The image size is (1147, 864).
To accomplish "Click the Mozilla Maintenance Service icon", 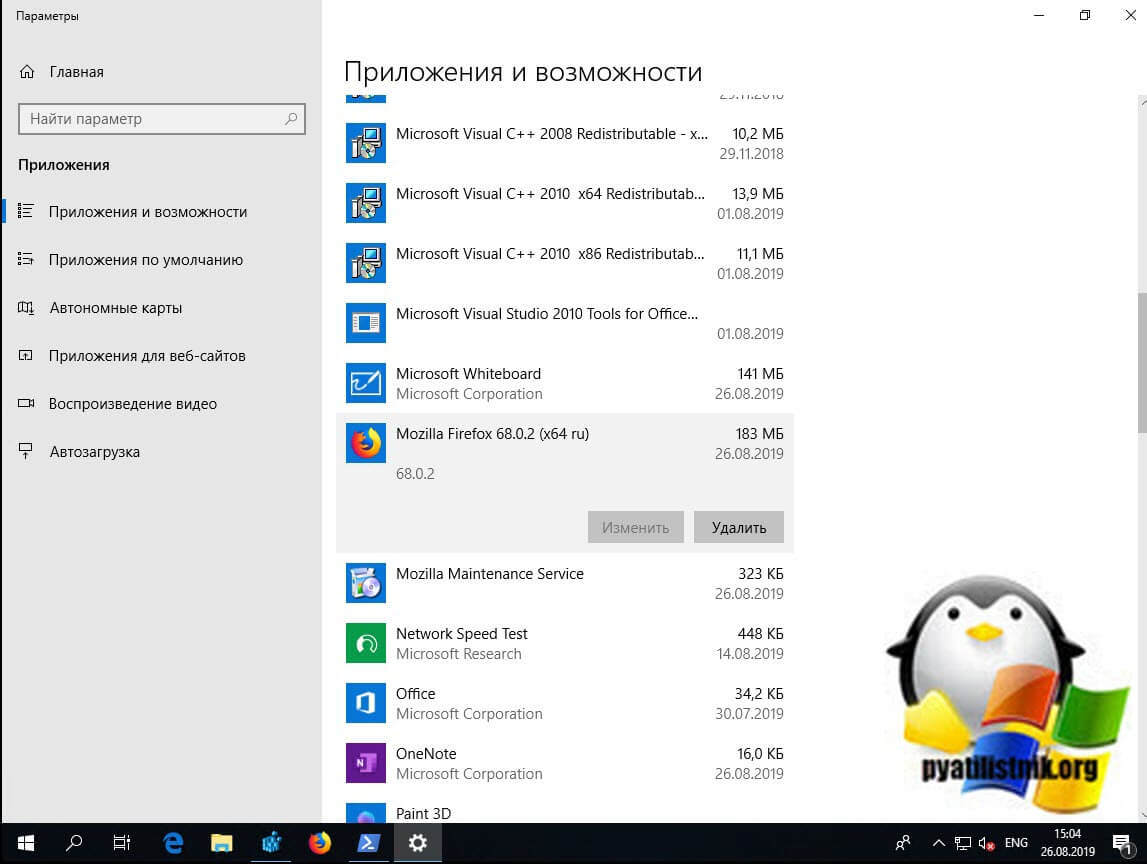I will click(366, 583).
